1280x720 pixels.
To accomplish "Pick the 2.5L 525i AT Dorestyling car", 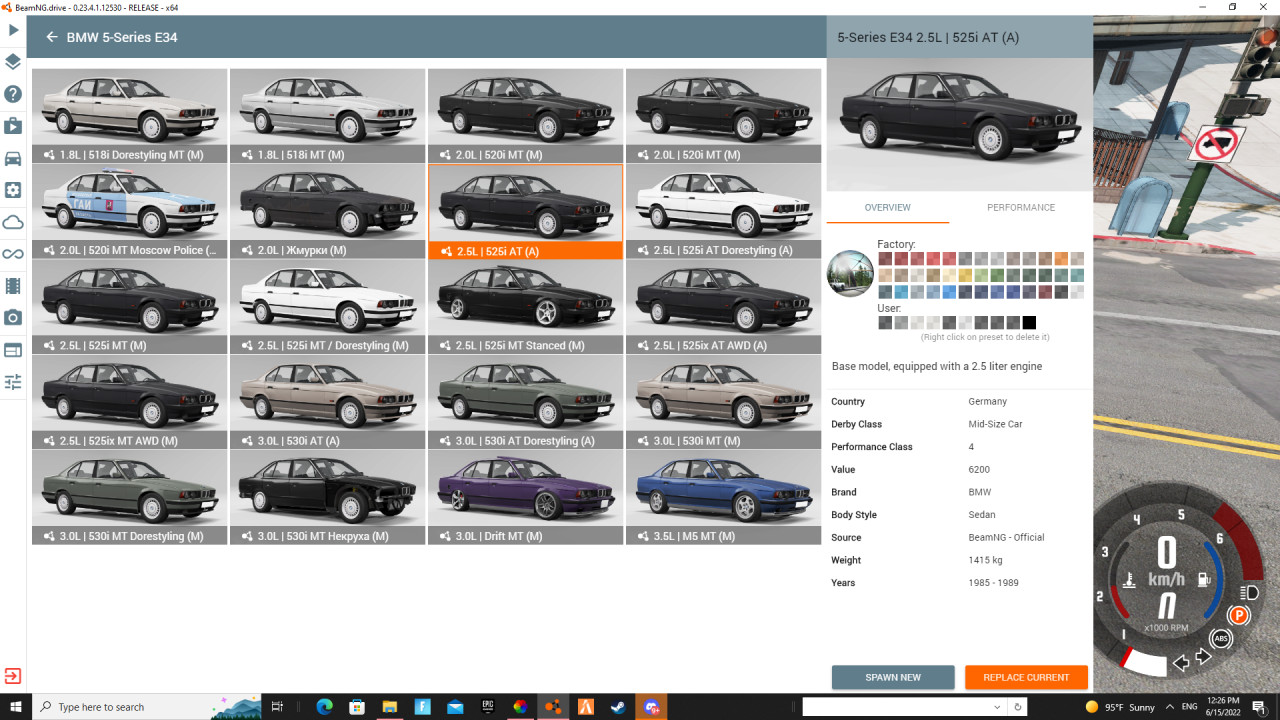I will 724,211.
